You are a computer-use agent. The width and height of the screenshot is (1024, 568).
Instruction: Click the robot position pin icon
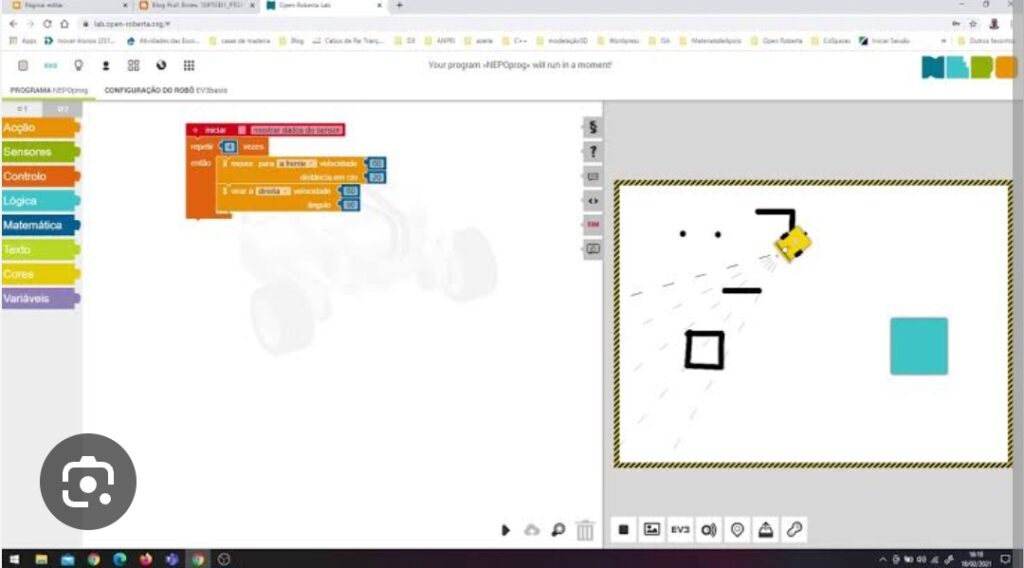738,529
